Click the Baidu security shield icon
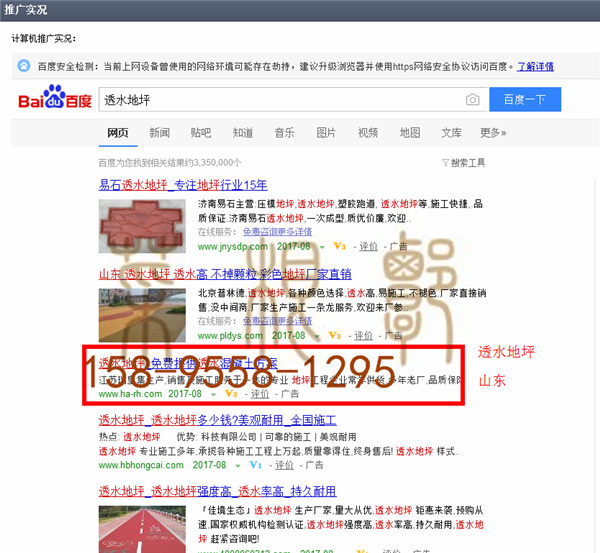This screenshot has height=553, width=600. (x=24, y=66)
